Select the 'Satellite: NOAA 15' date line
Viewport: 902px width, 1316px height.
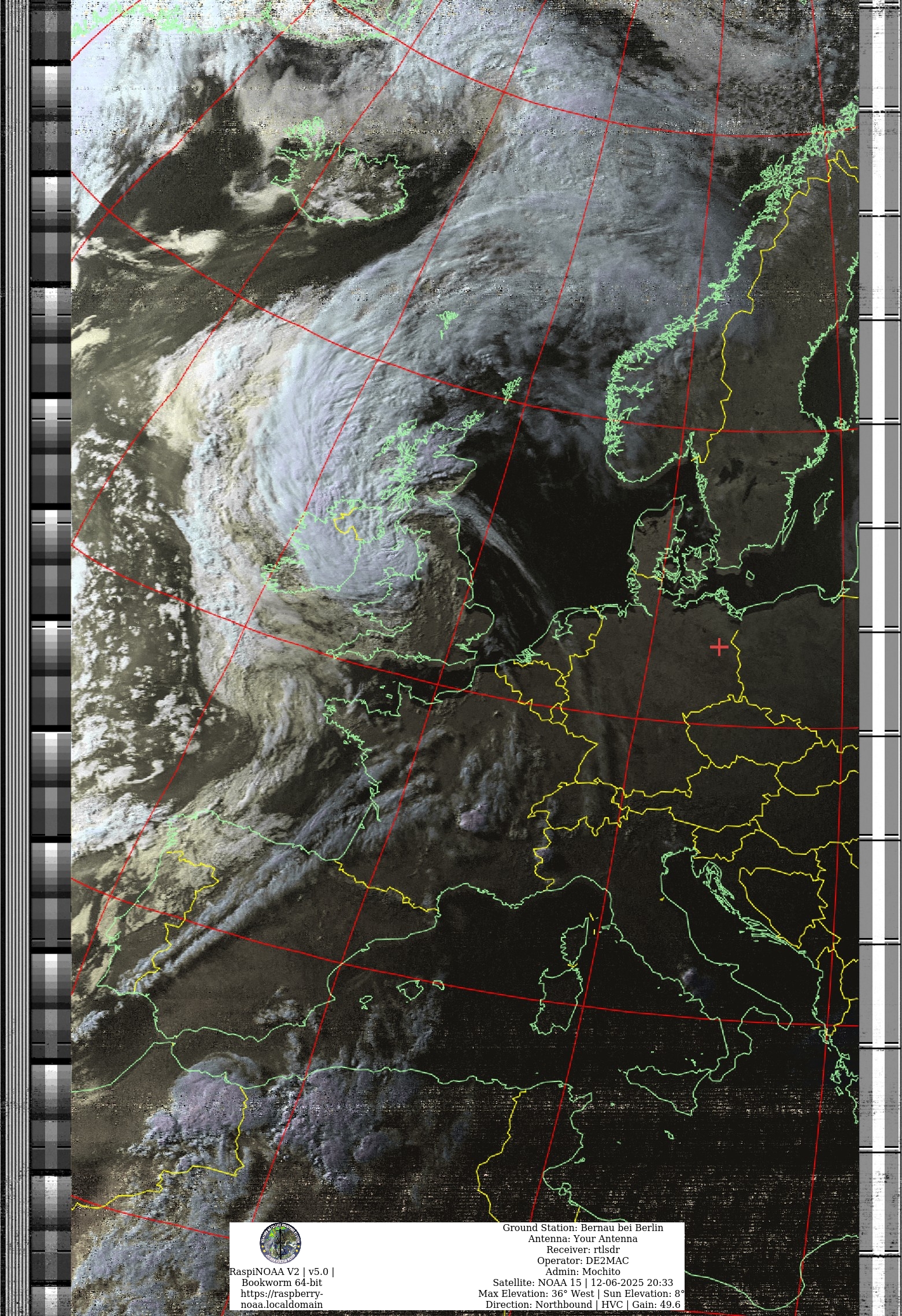pos(583,1282)
